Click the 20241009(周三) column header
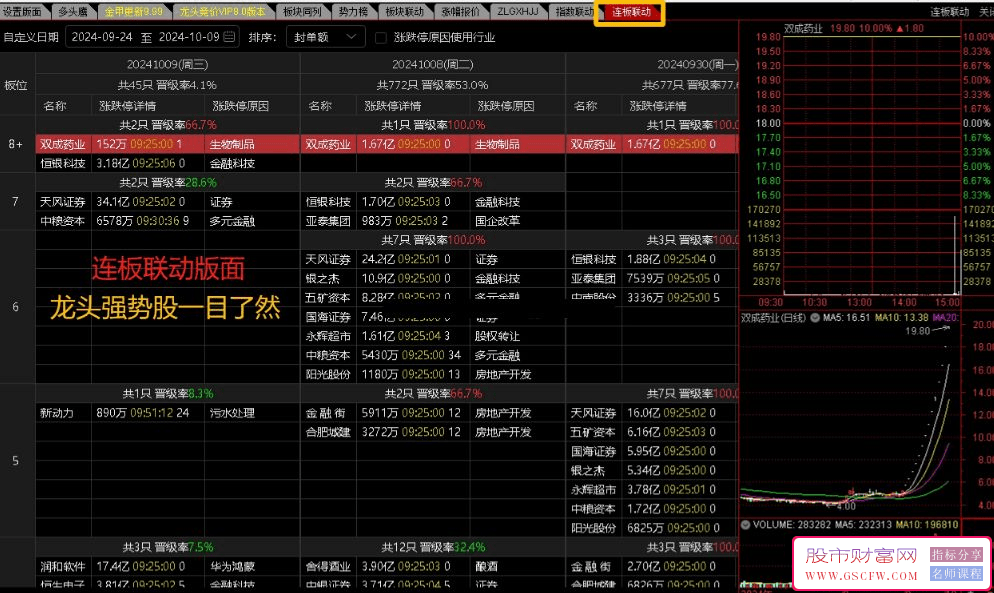 tap(167, 64)
